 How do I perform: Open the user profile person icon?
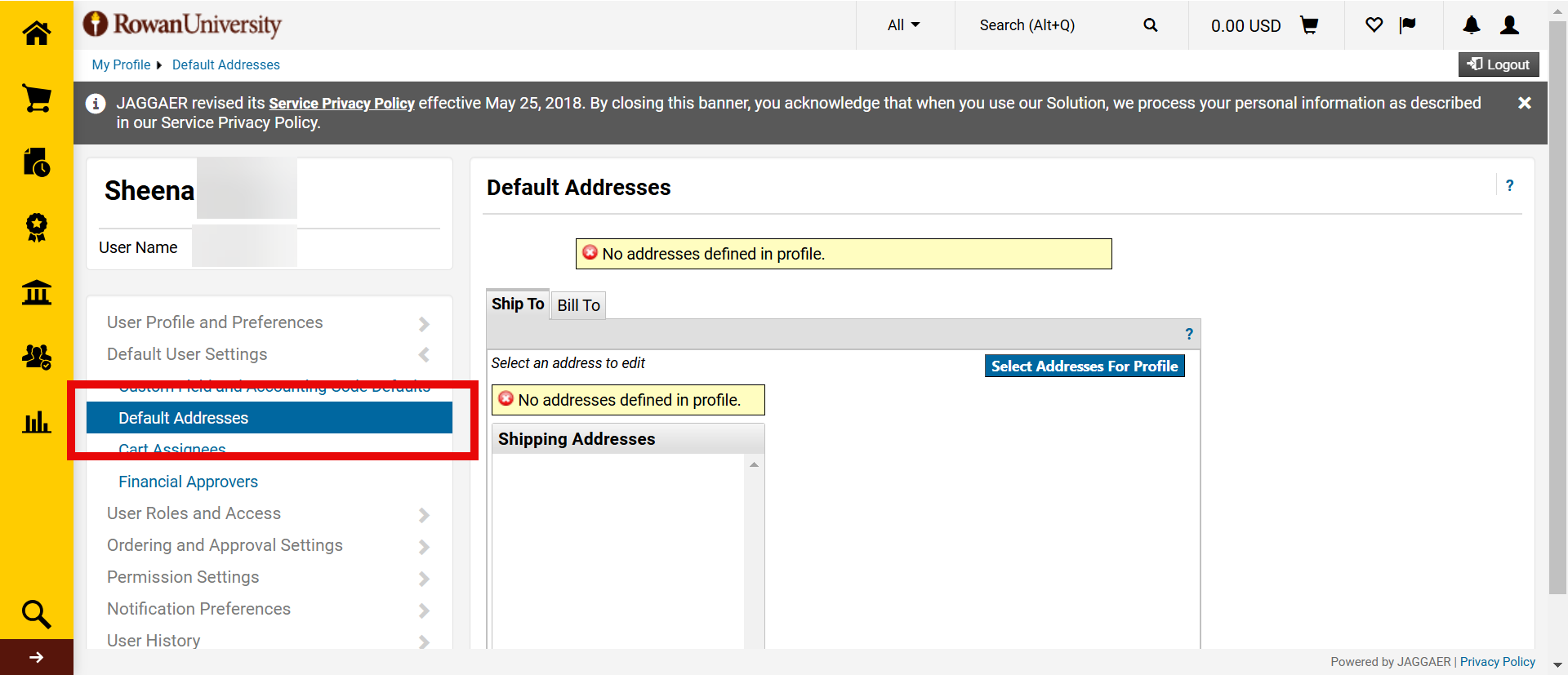[1509, 25]
